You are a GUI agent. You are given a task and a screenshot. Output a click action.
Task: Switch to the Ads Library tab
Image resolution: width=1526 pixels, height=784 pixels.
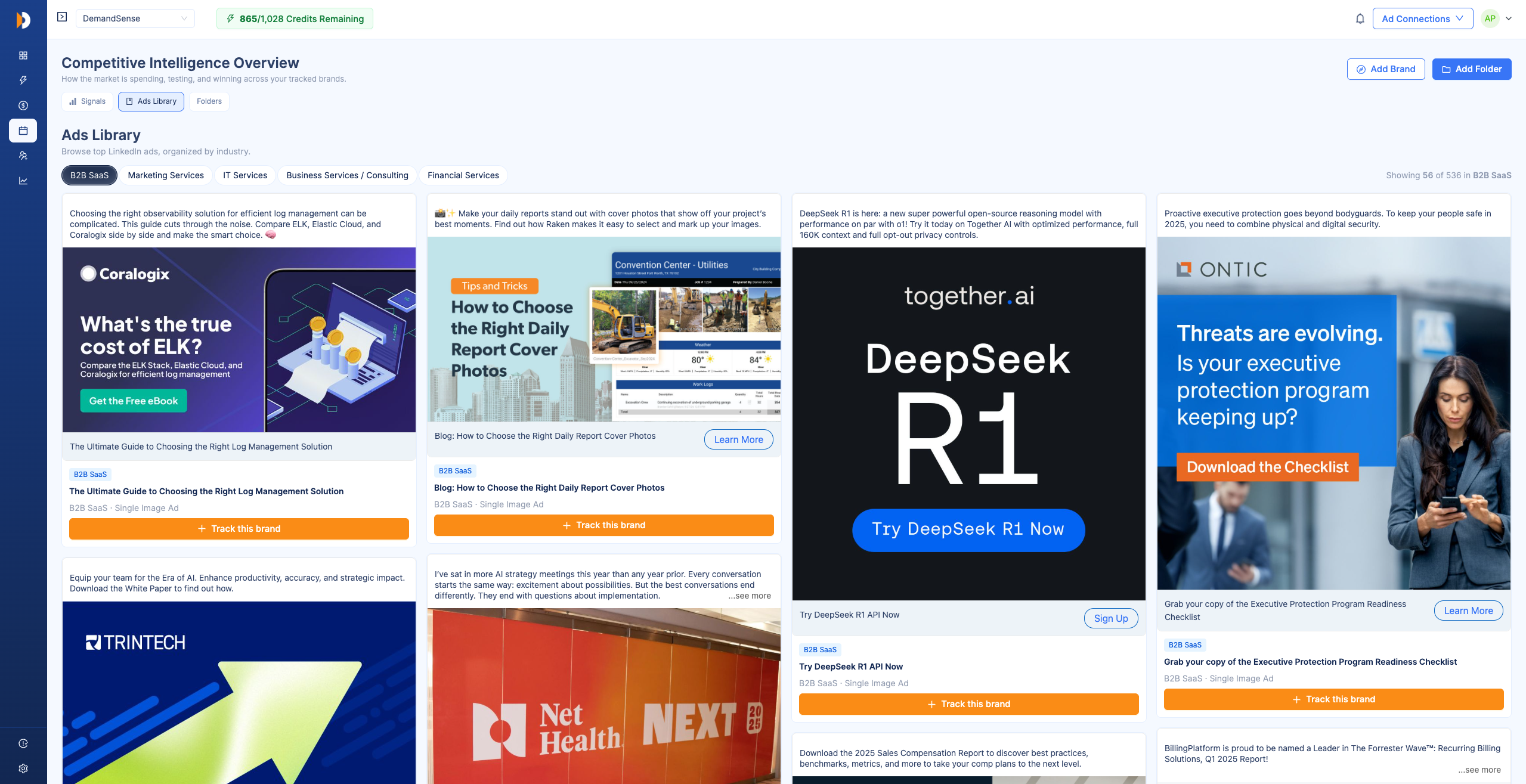coord(151,101)
